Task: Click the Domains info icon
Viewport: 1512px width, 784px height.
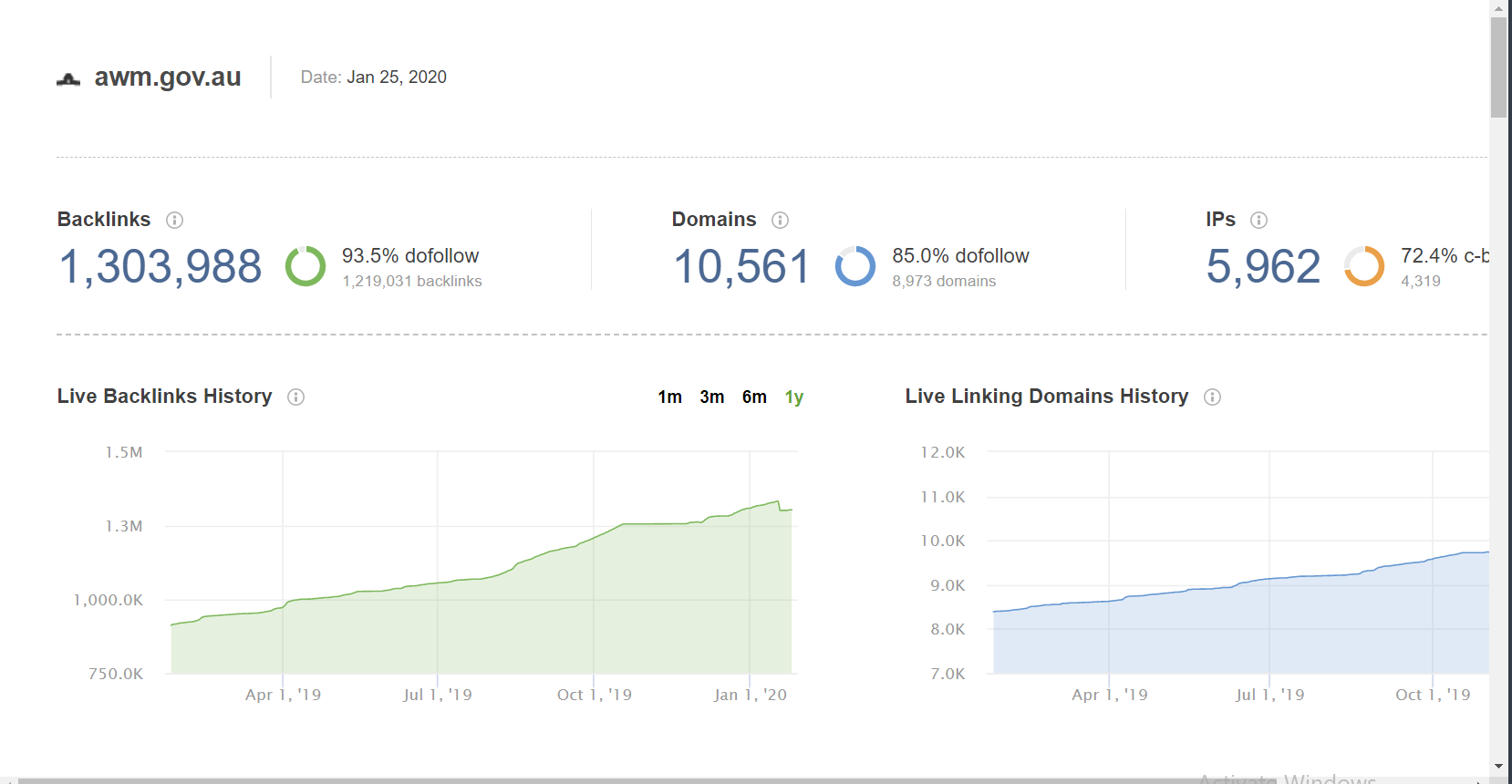Action: tap(780, 220)
